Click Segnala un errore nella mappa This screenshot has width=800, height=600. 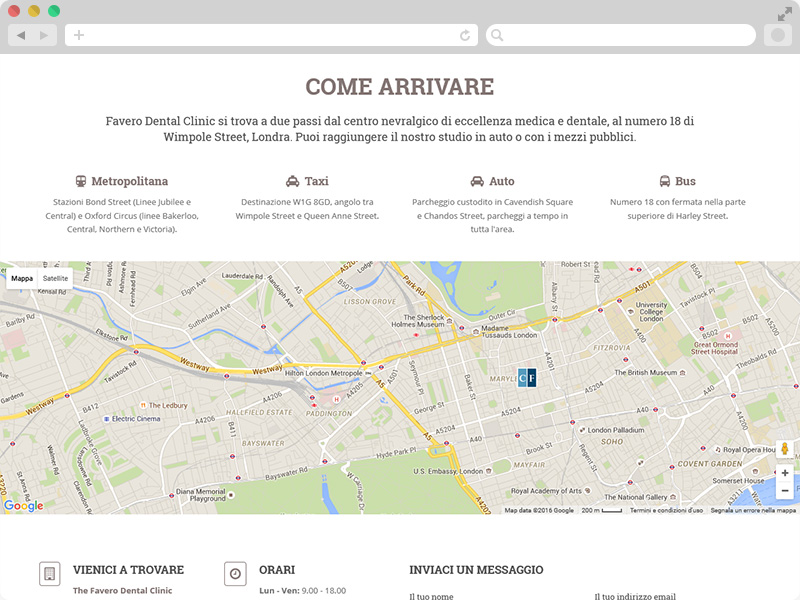point(753,510)
